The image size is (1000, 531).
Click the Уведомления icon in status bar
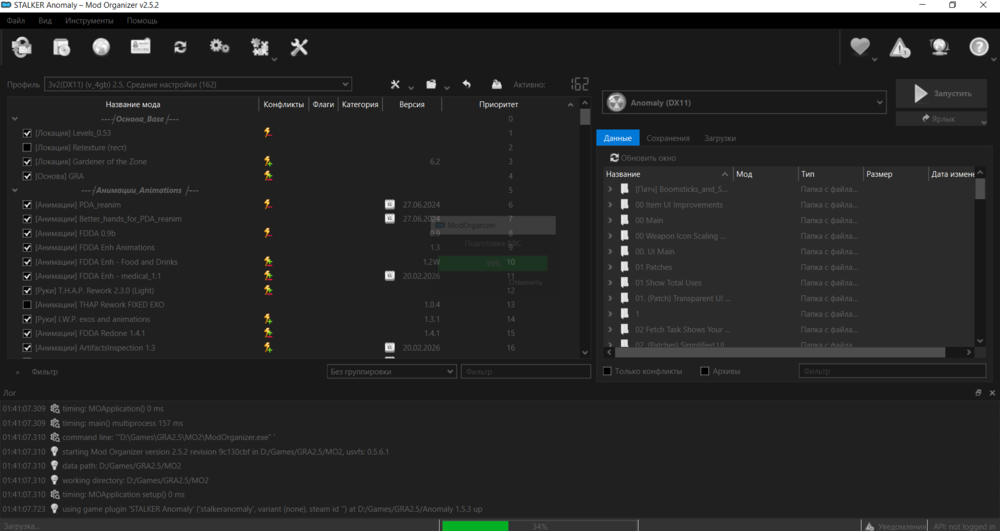tap(870, 526)
